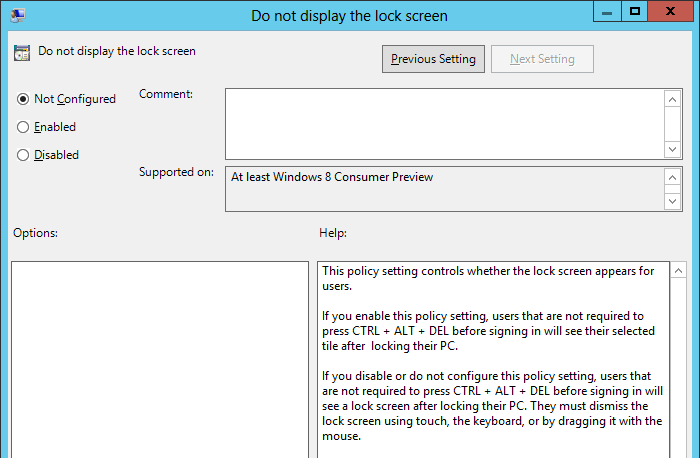
Task: Minimize the policy setting window
Action: click(x=606, y=12)
